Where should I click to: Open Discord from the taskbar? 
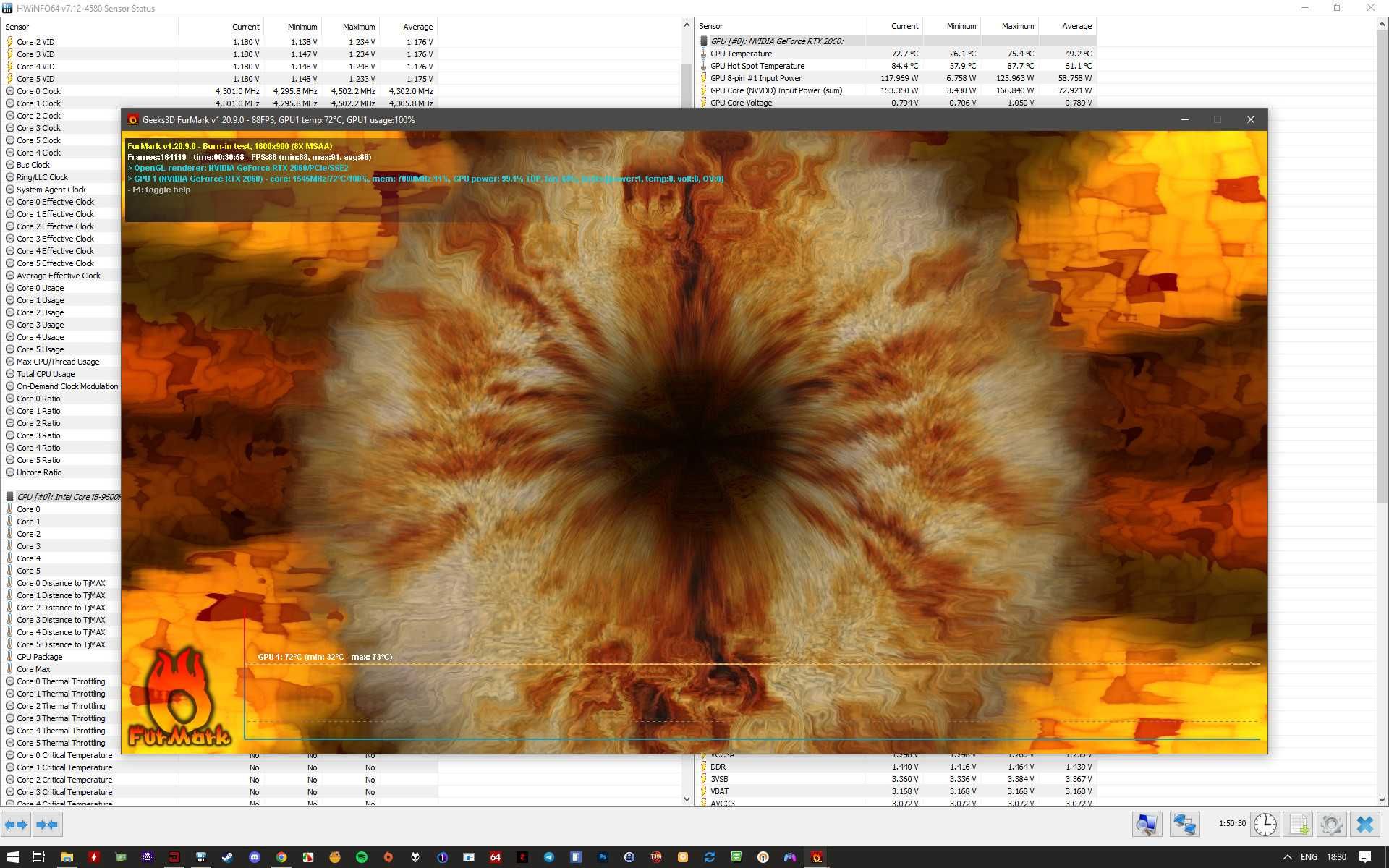(254, 857)
